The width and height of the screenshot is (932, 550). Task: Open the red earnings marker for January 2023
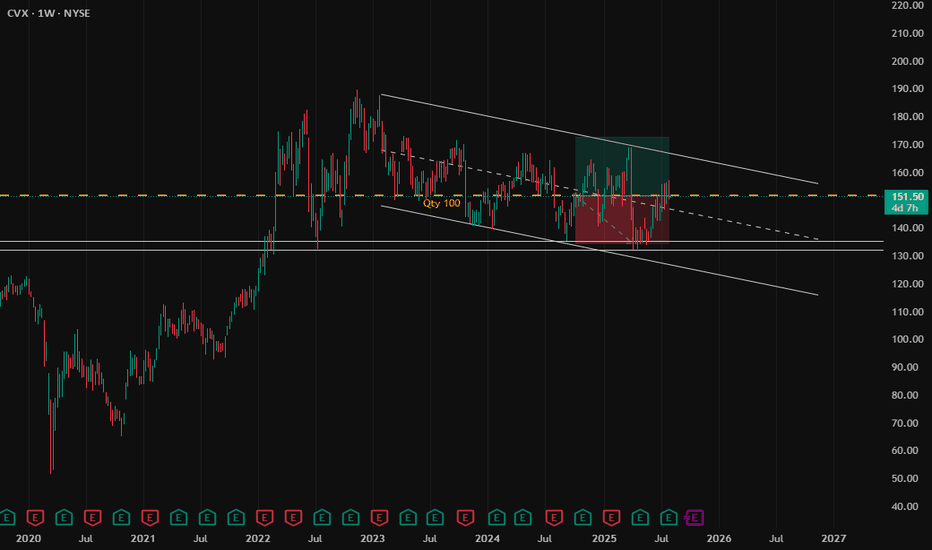[379, 518]
